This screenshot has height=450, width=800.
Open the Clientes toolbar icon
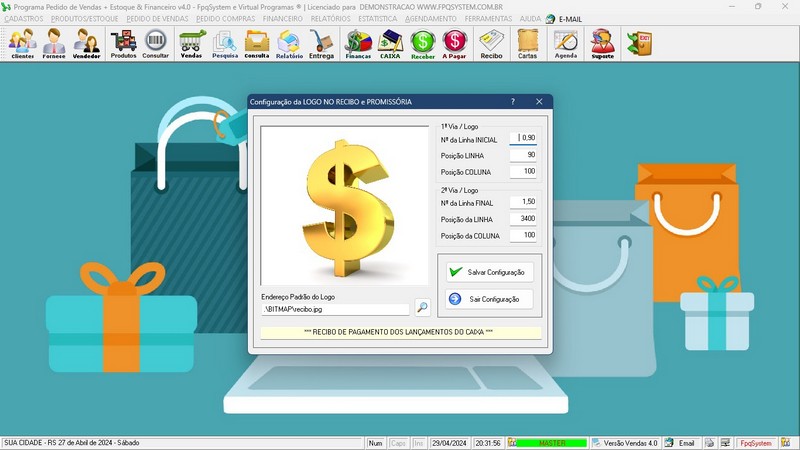[x=22, y=44]
